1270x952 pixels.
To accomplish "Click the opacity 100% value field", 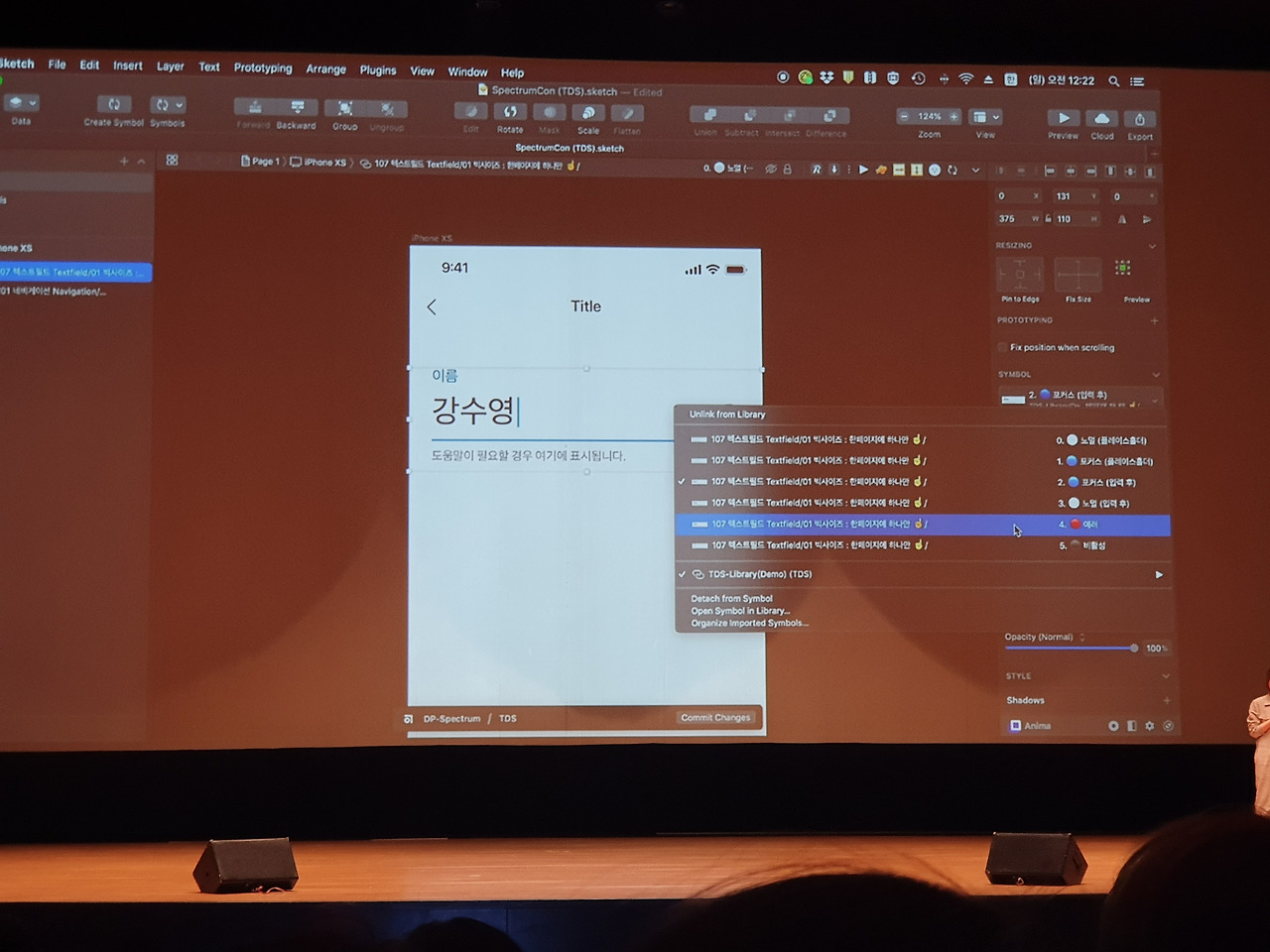I will coord(1157,649).
